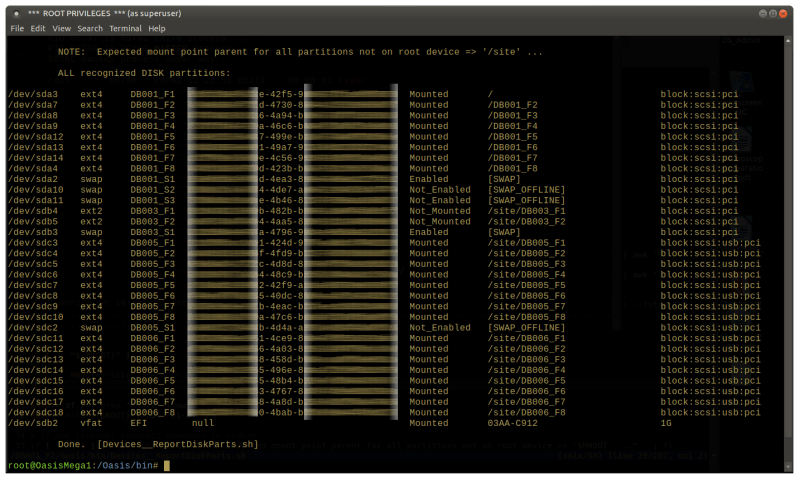Click the /site/DB006_F8 mount point
Screen dimensions: 799x479
pos(526,413)
